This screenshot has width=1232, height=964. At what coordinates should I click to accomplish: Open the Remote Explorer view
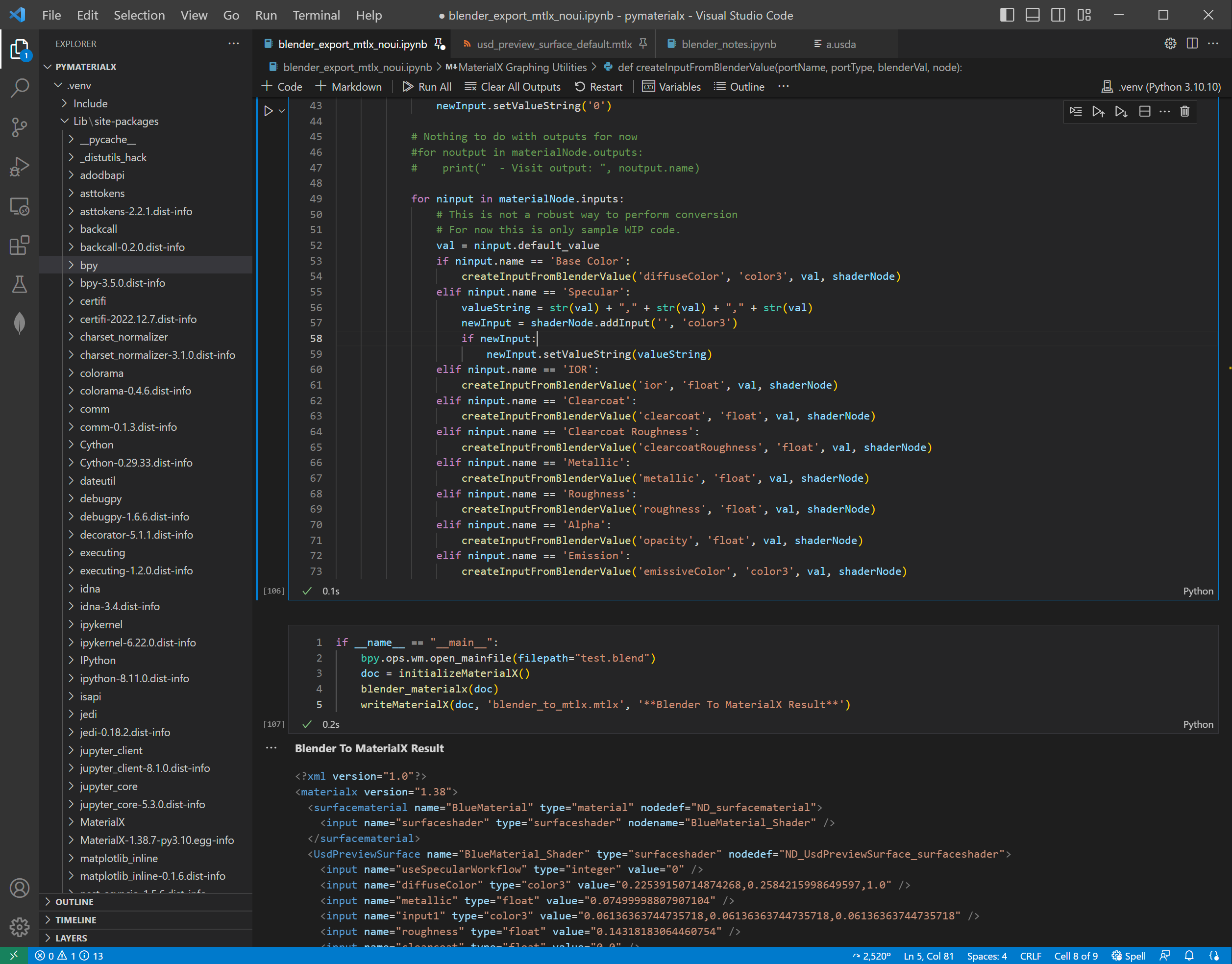pos(20,206)
